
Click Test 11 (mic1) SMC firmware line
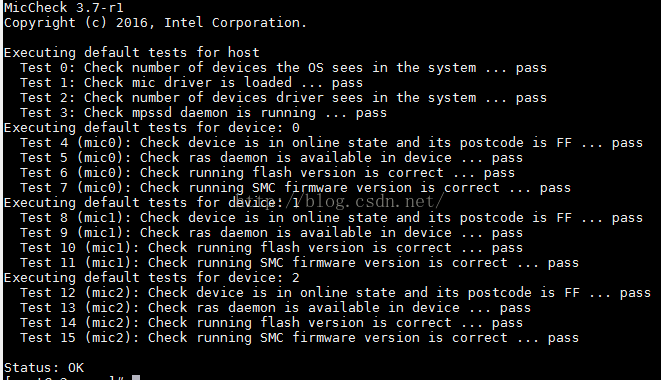[x=299, y=263]
